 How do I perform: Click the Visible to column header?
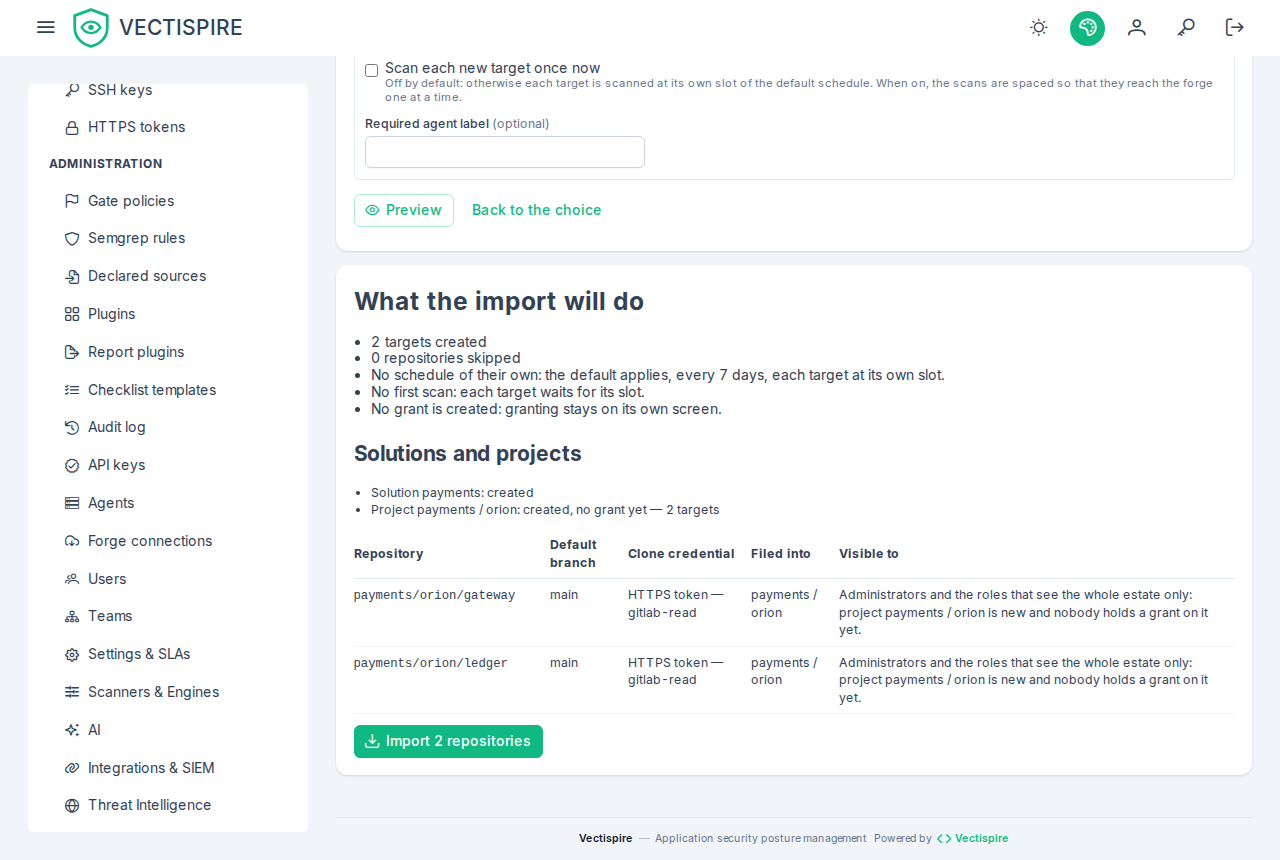[x=869, y=554]
